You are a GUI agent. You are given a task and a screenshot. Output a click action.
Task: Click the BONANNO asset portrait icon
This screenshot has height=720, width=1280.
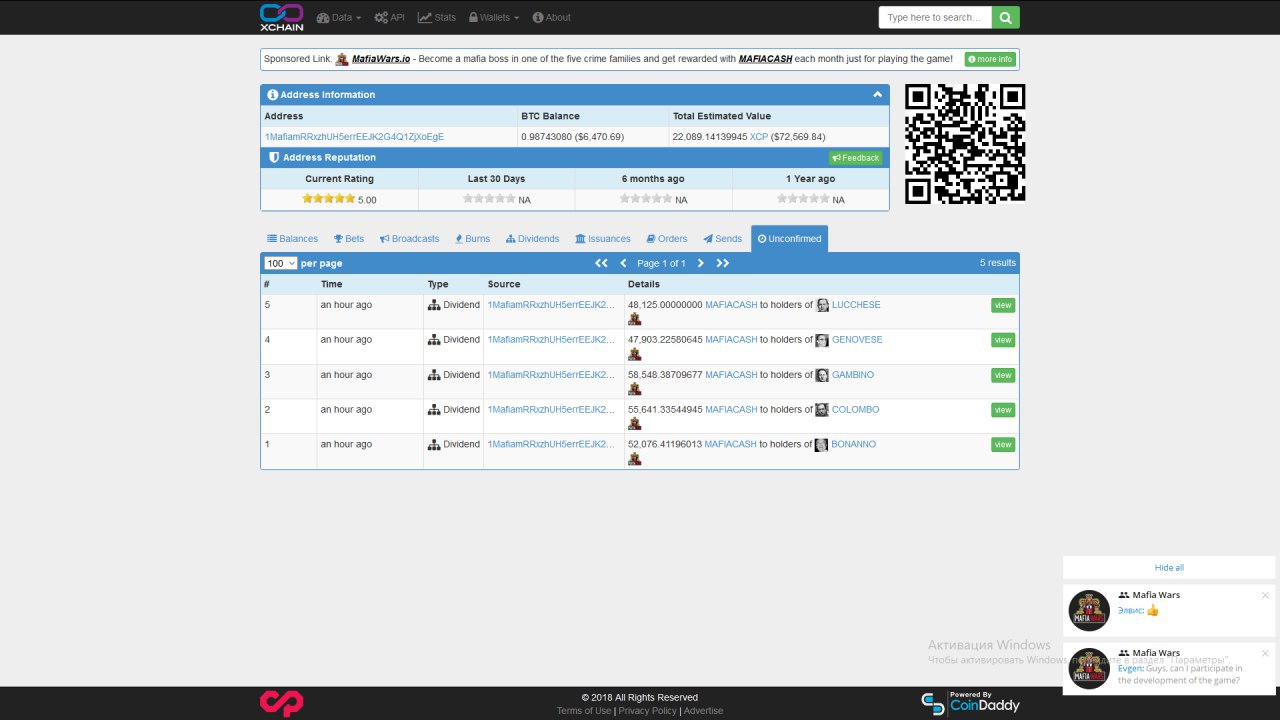pos(822,445)
